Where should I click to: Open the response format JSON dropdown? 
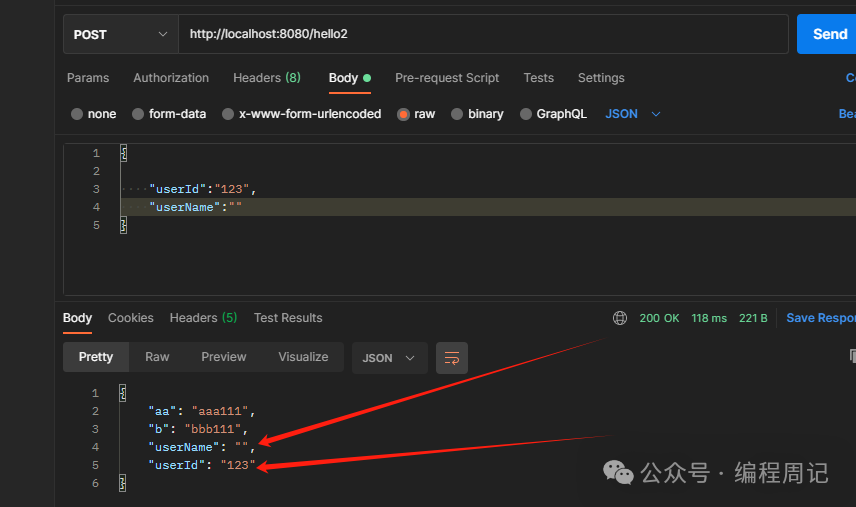click(x=389, y=358)
